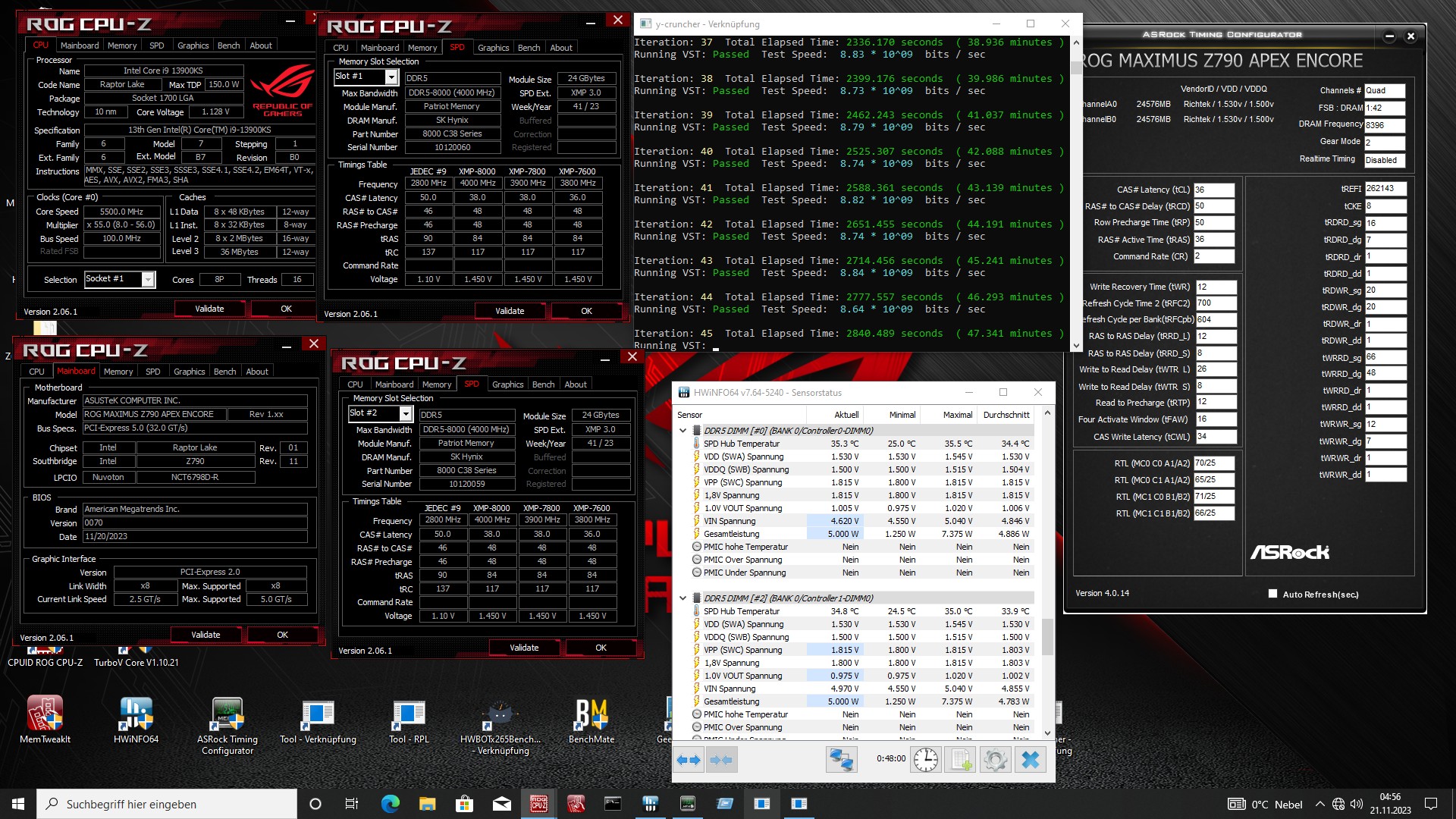Image resolution: width=1456 pixels, height=819 pixels.
Task: Click y-cruncher scrollbar down arrow
Action: [x=1075, y=345]
